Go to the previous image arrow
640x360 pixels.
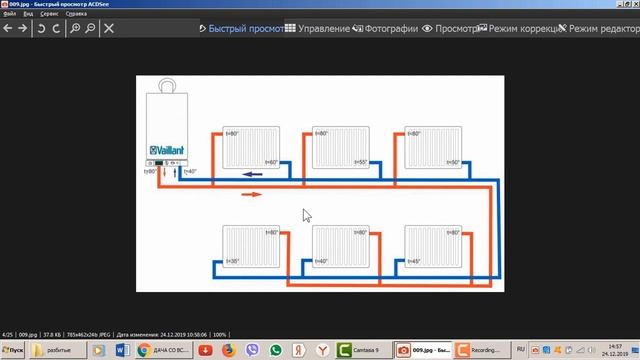coord(7,28)
